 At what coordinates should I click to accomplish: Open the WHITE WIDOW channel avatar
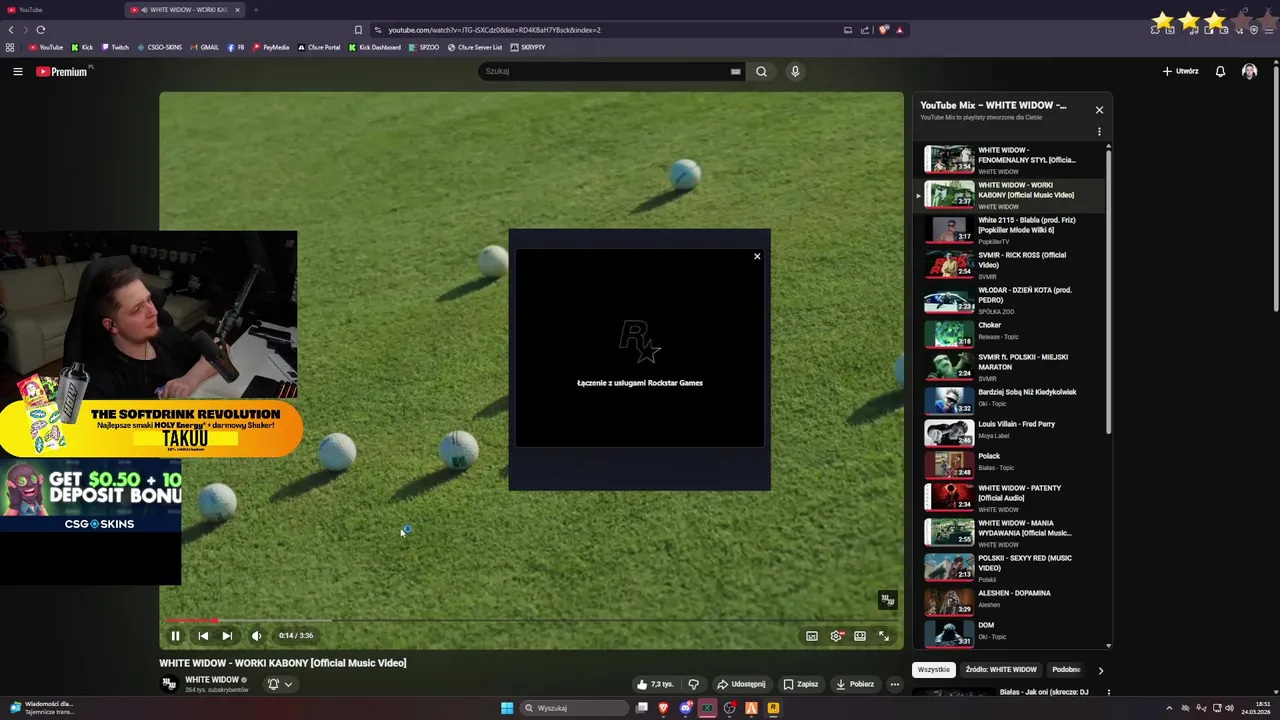(x=169, y=684)
